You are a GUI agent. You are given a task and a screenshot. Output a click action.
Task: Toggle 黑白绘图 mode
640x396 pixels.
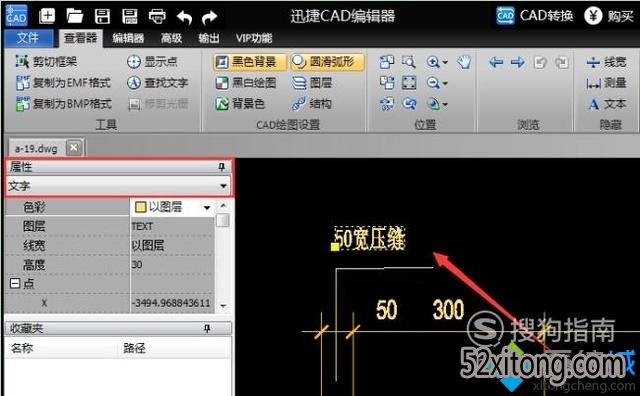pyautogui.click(x=246, y=83)
